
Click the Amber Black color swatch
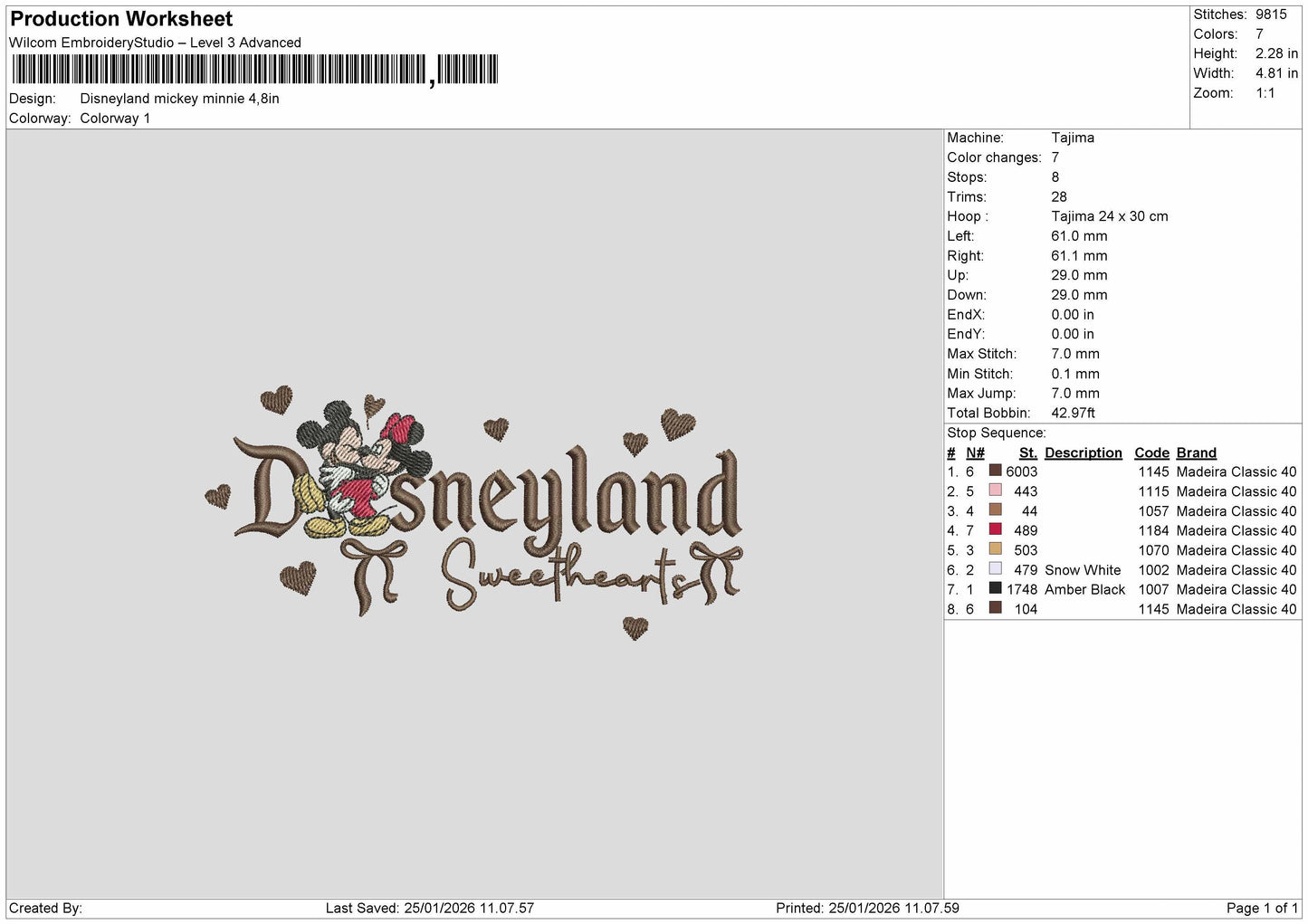[x=996, y=588]
